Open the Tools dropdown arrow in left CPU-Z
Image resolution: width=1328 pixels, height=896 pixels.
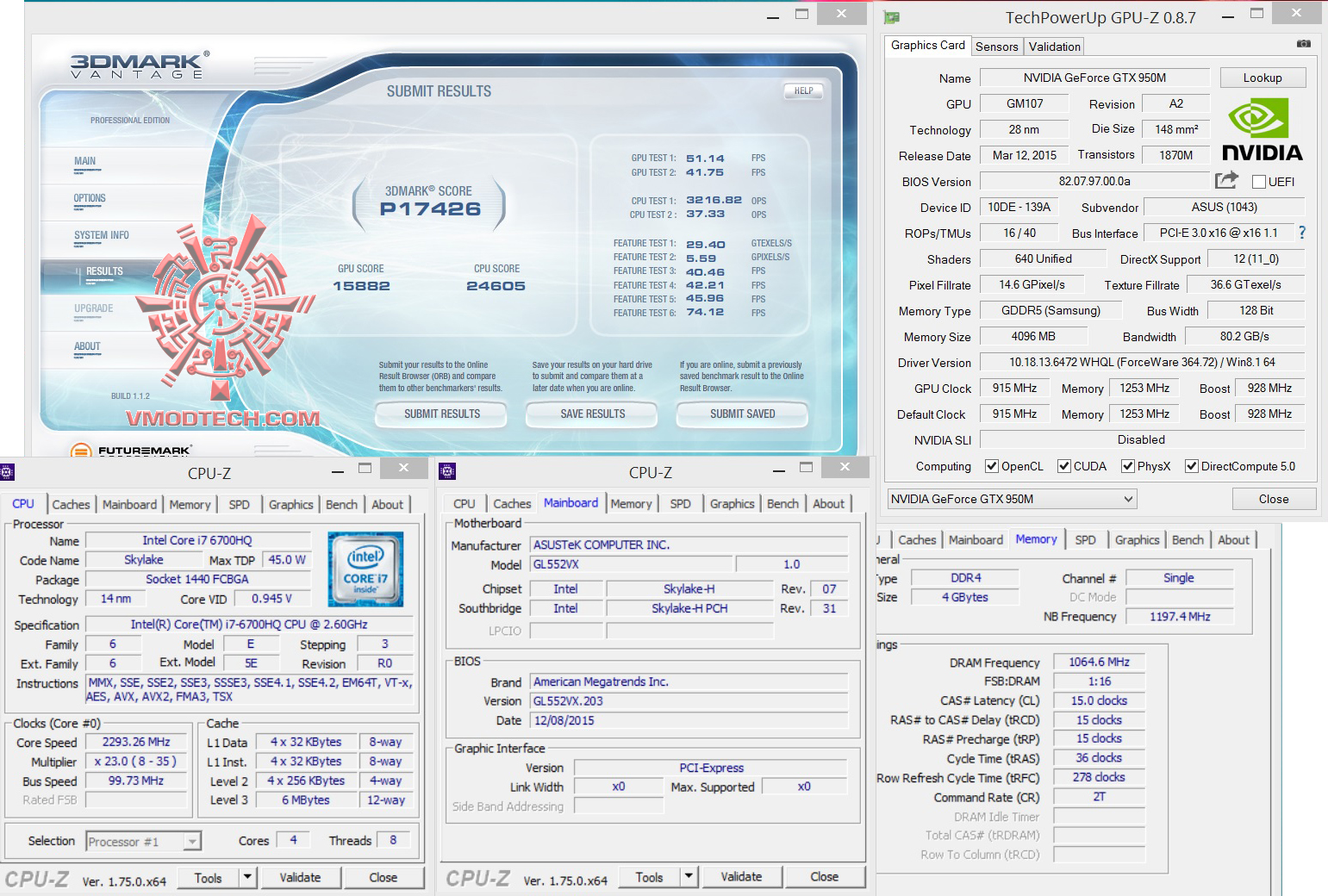coord(247,877)
